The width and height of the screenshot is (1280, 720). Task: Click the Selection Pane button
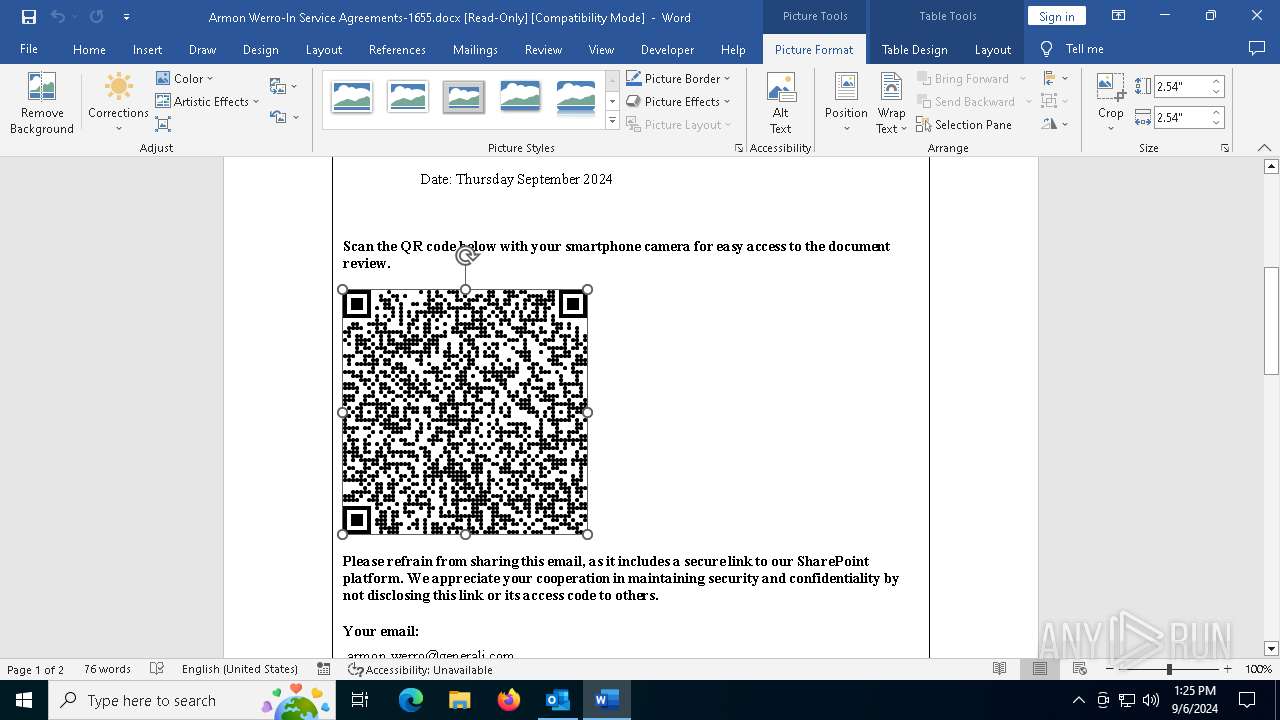964,125
